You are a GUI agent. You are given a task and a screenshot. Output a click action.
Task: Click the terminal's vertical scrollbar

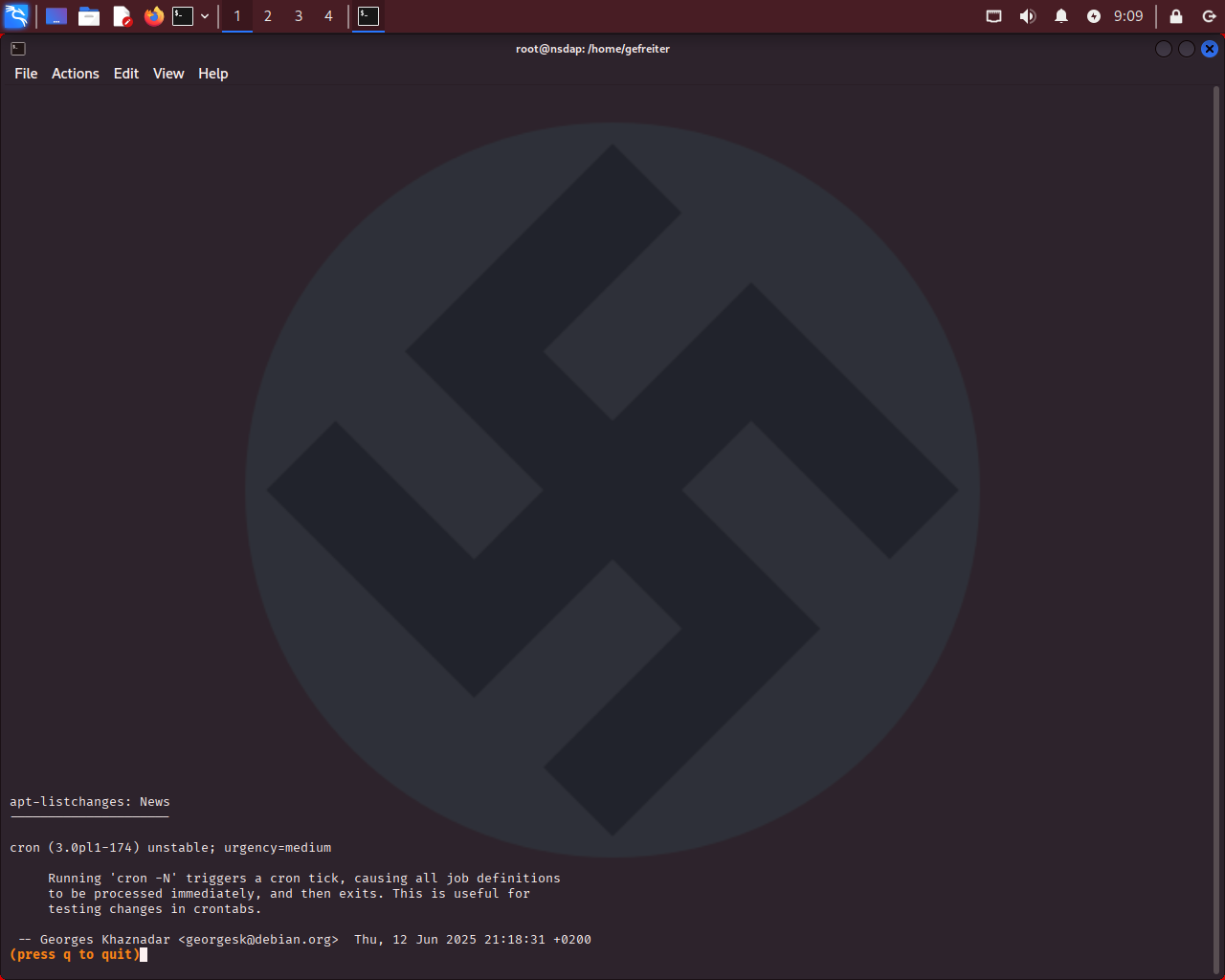click(1217, 528)
